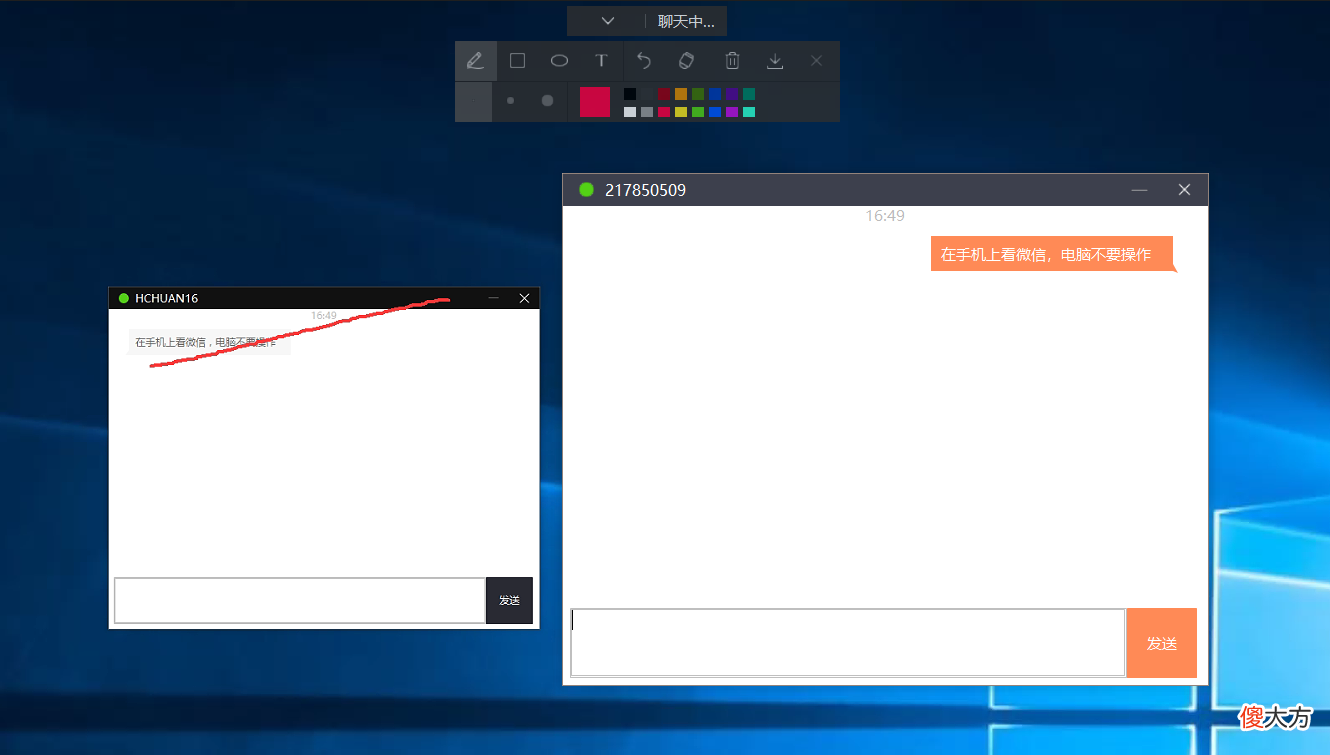
Task: Undo the last annotation stroke
Action: (x=644, y=61)
